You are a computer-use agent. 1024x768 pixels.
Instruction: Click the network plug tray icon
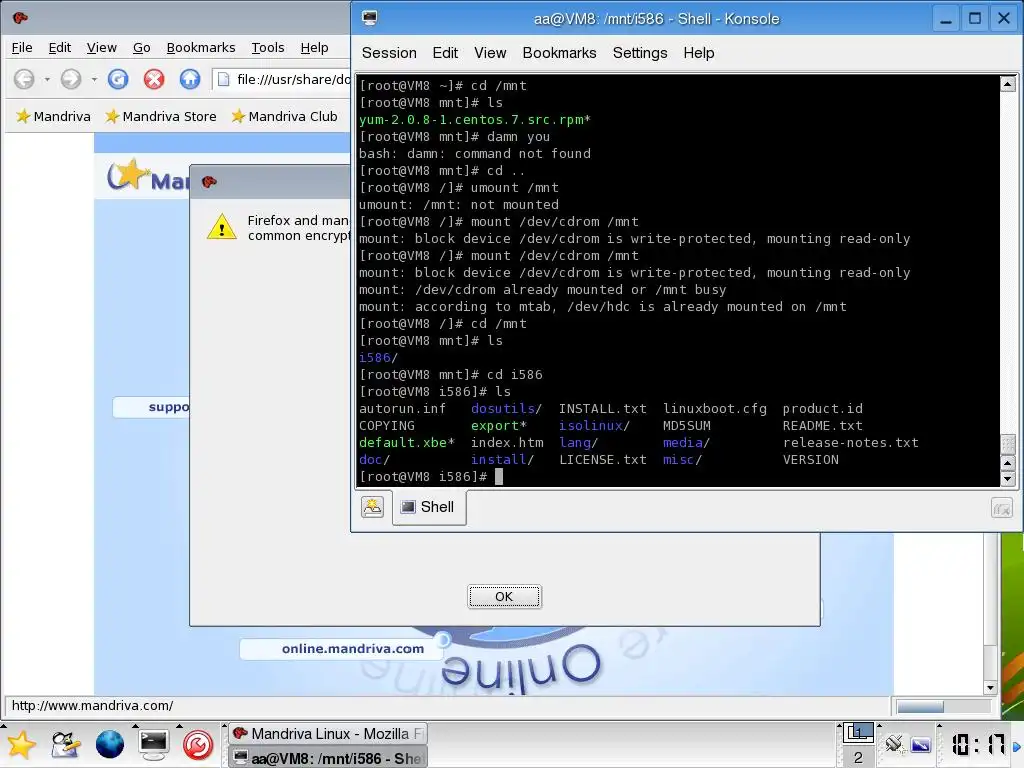(894, 744)
